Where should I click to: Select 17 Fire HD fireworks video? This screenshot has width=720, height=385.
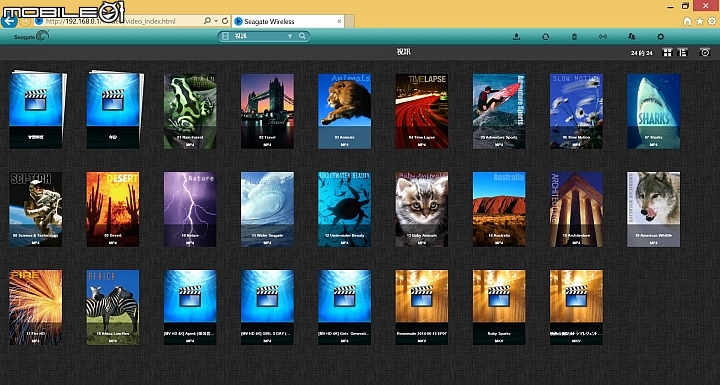pos(36,307)
